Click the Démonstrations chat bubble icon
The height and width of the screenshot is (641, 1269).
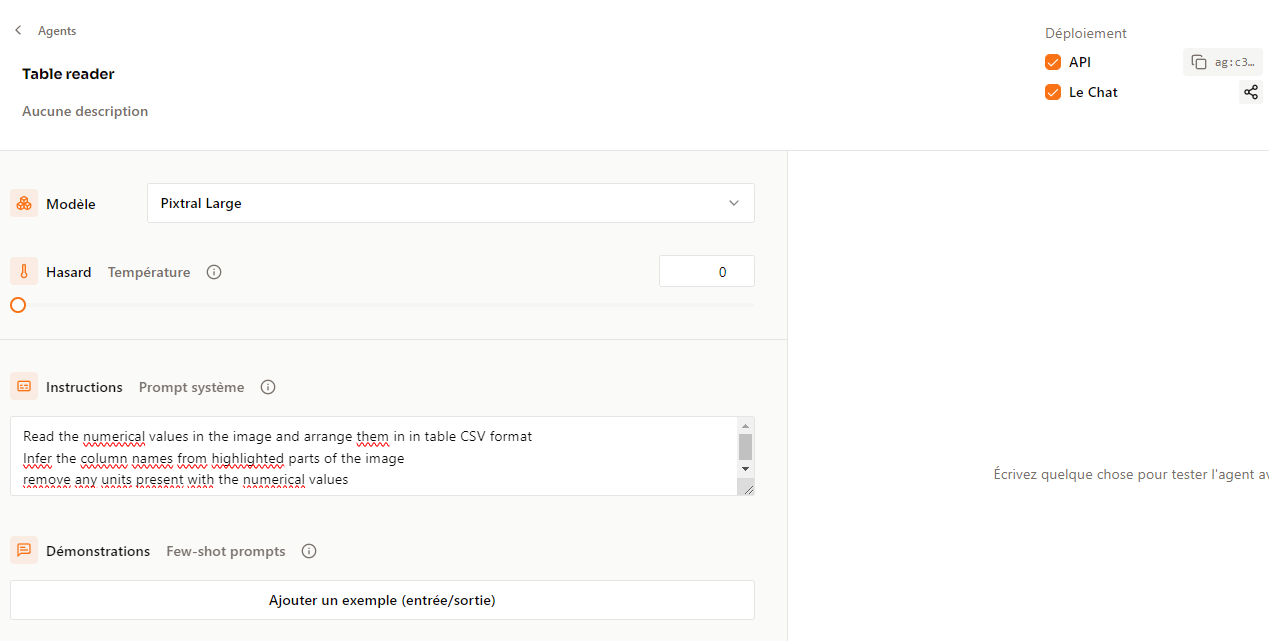[x=24, y=551]
